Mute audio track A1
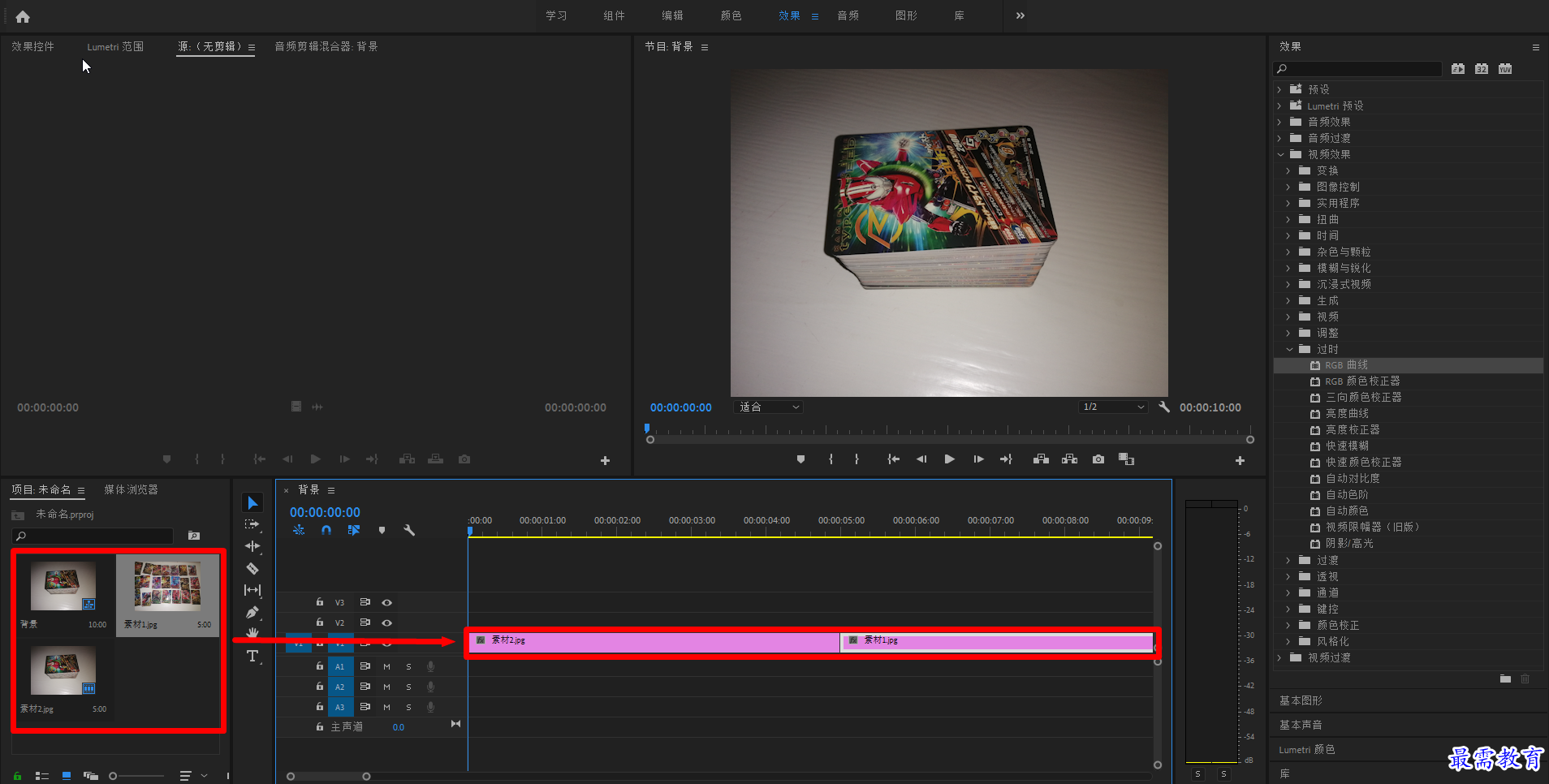This screenshot has width=1549, height=784. 386,666
